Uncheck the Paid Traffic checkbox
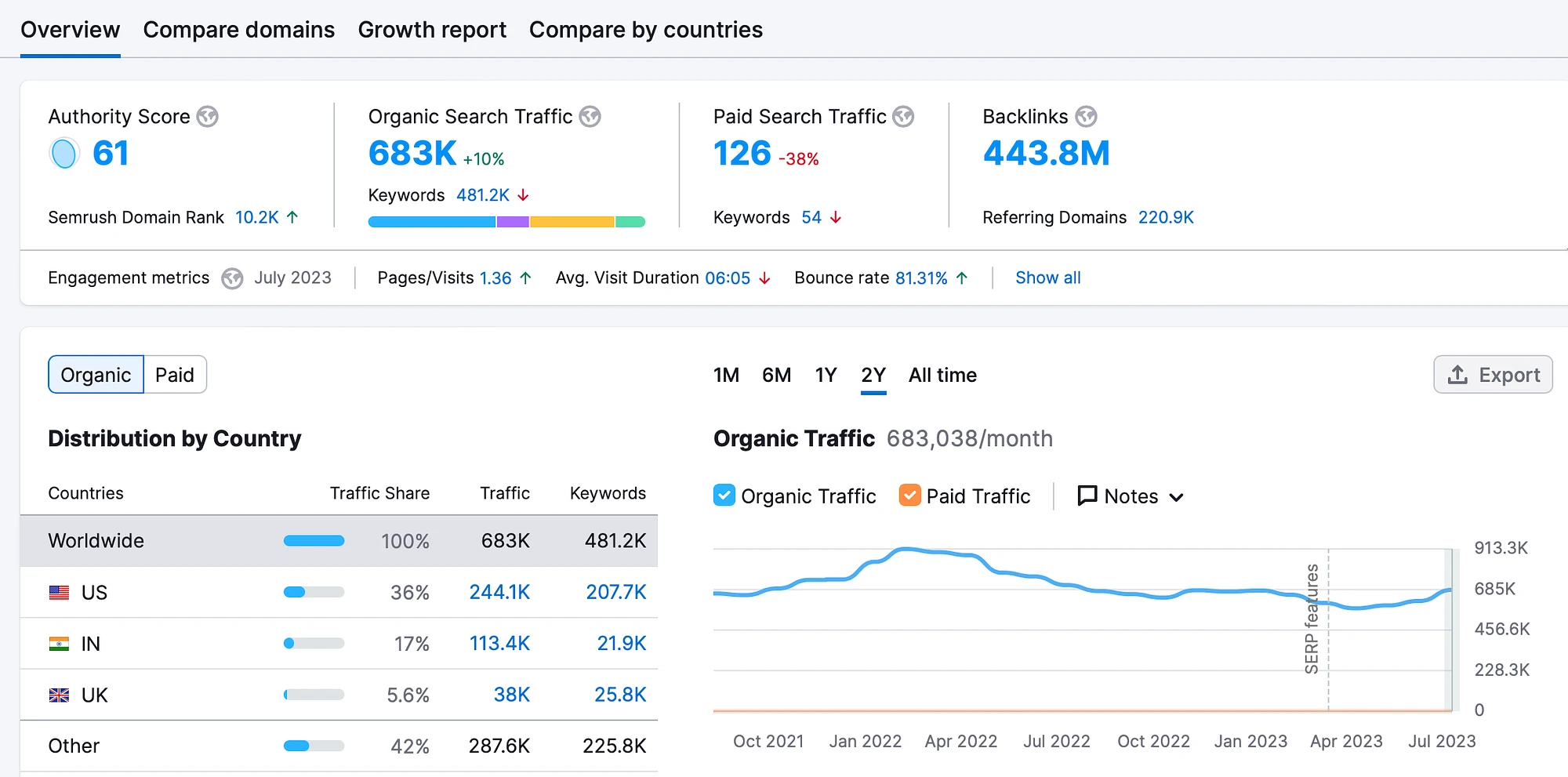This screenshot has height=777, width=1568. click(x=909, y=496)
